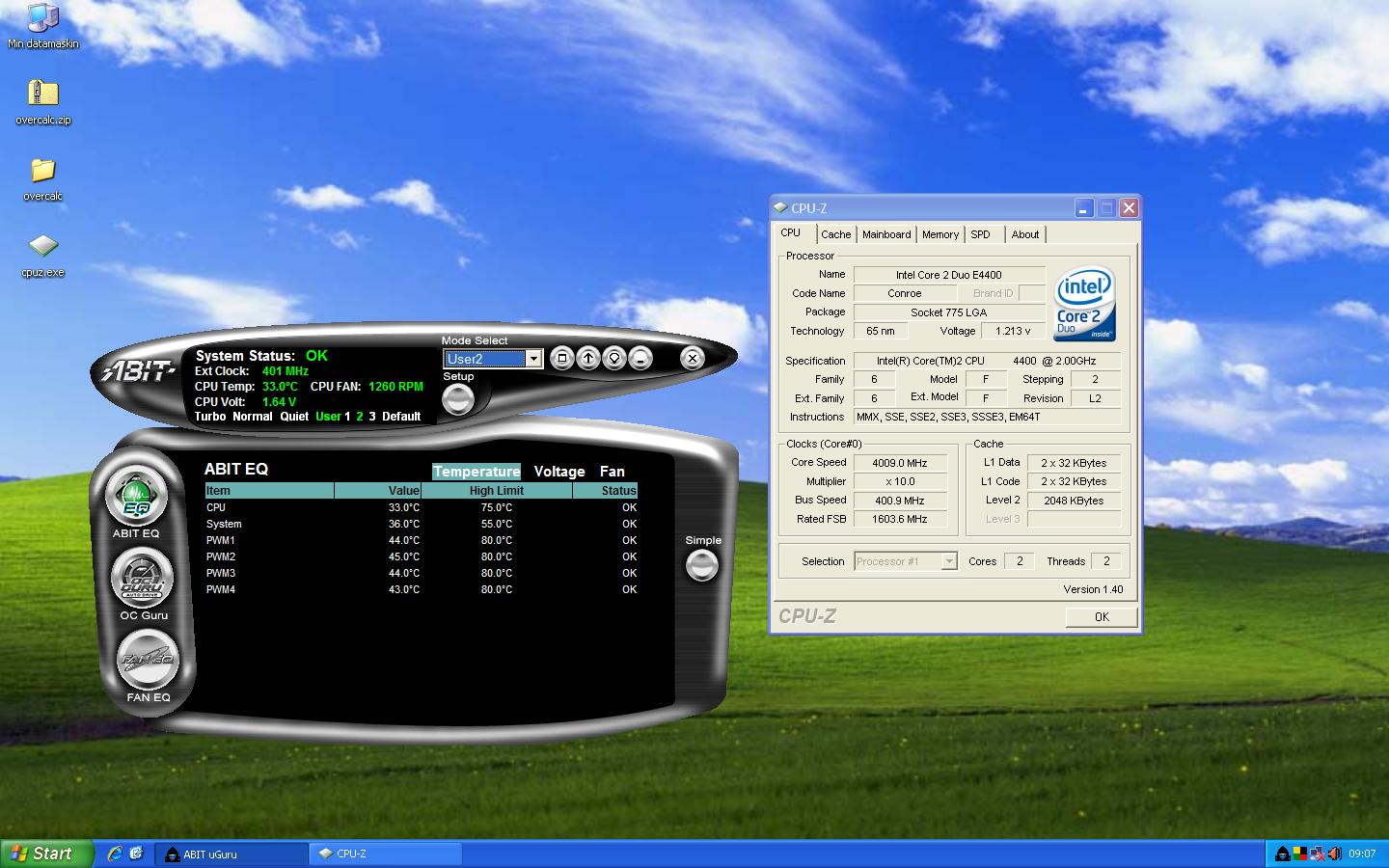
Task: Click the Name field Intel Core 2 Duo E4400
Action: pos(949,275)
